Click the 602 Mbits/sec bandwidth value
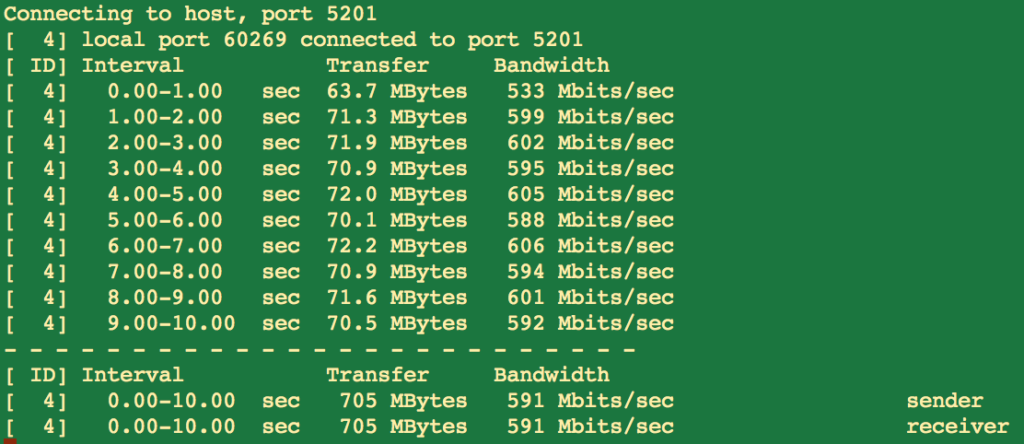The image size is (1024, 444). pos(590,143)
